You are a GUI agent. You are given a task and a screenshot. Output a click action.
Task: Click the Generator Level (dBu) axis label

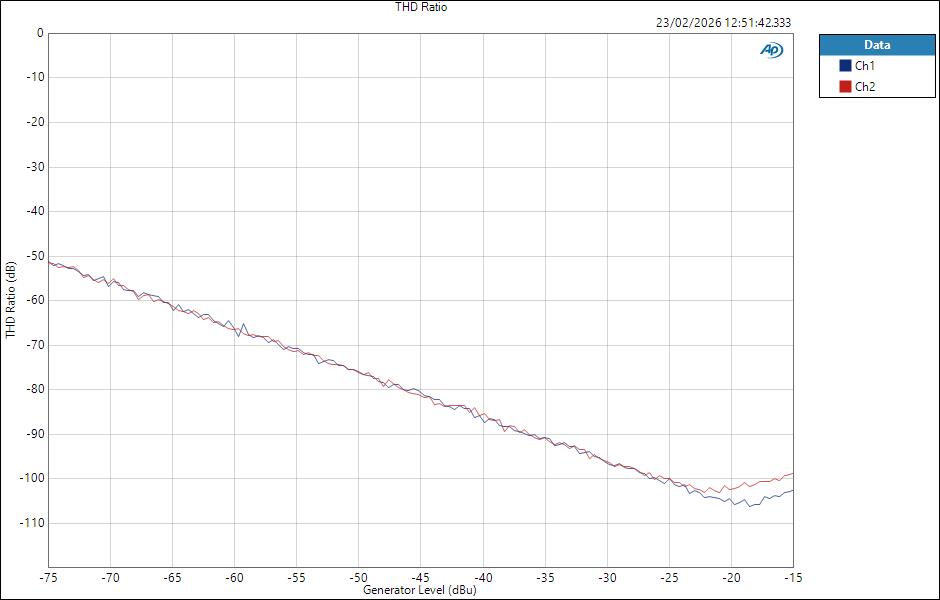(419, 590)
